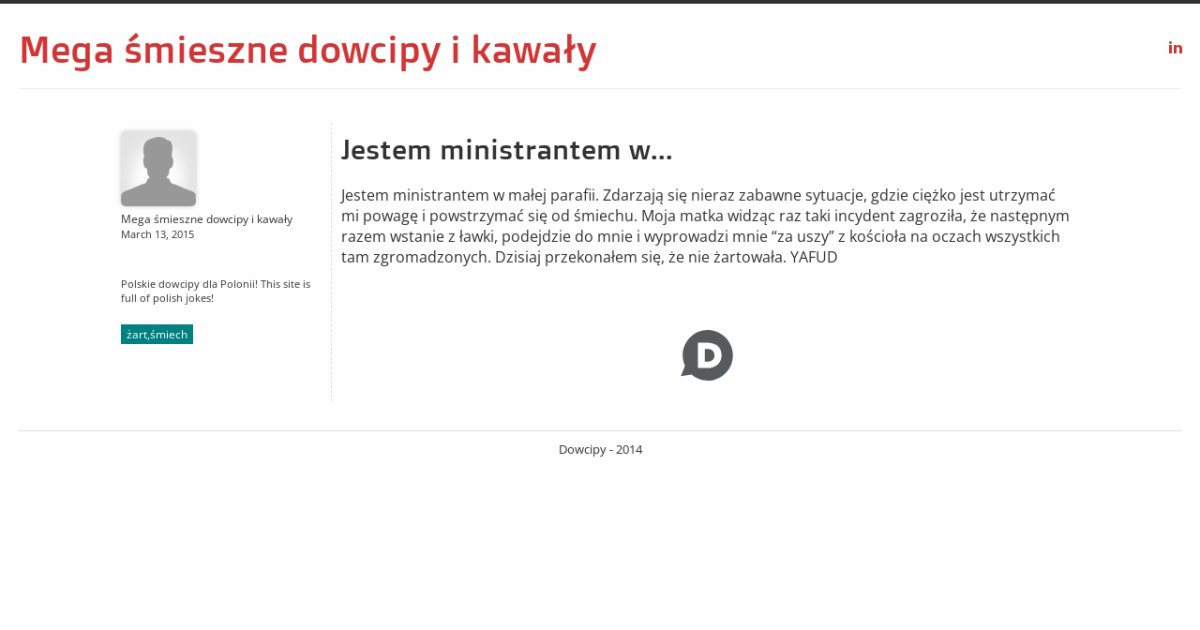Click the dashed vertical divider beside the sidebar
The height and width of the screenshot is (630, 1200).
coord(331,300)
